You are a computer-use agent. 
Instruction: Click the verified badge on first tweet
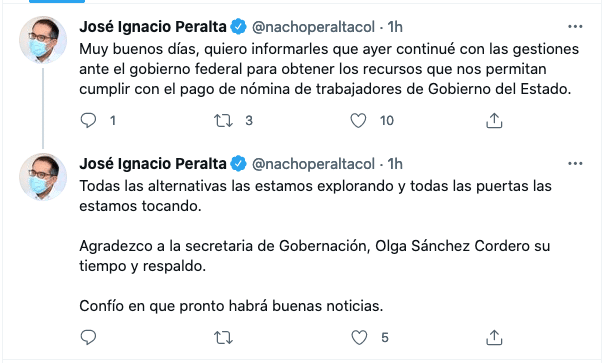click(238, 27)
